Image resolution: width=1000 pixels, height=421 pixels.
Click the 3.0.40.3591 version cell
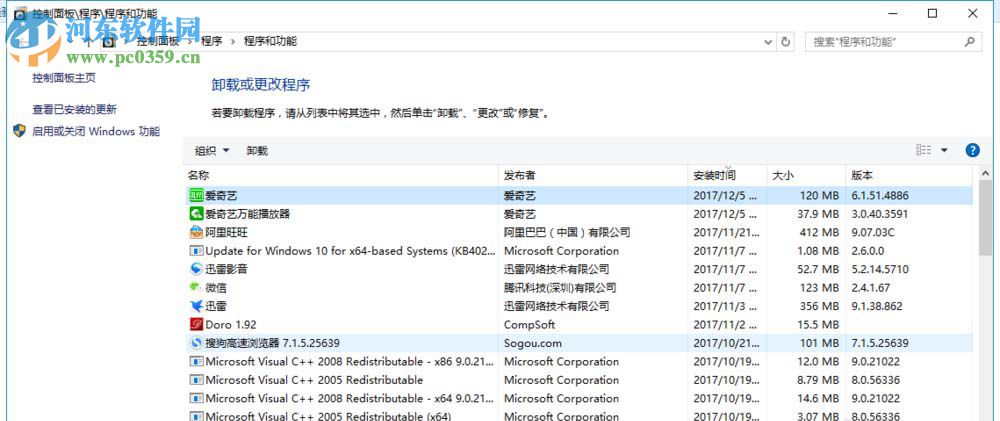tap(879, 214)
